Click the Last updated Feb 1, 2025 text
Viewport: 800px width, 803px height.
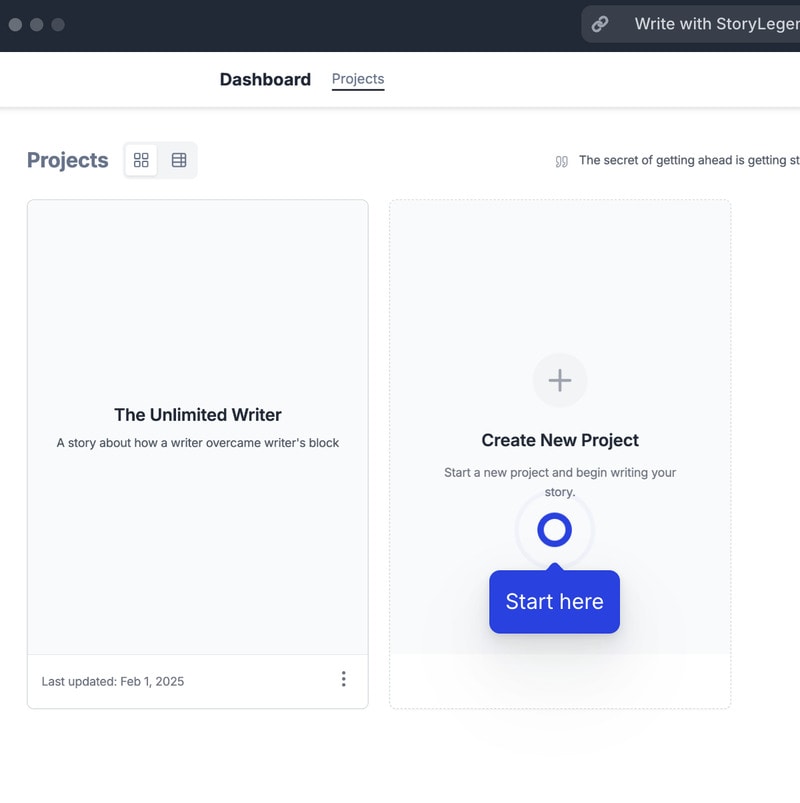pyautogui.click(x=113, y=681)
